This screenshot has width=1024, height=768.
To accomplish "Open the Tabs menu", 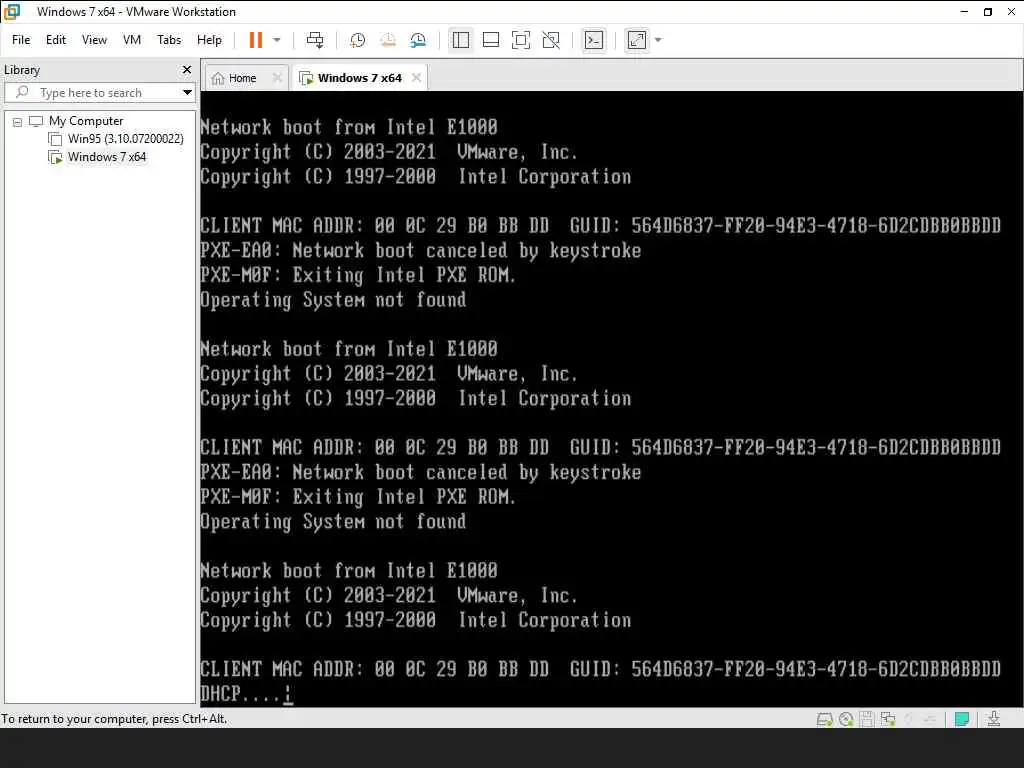I will tap(169, 40).
